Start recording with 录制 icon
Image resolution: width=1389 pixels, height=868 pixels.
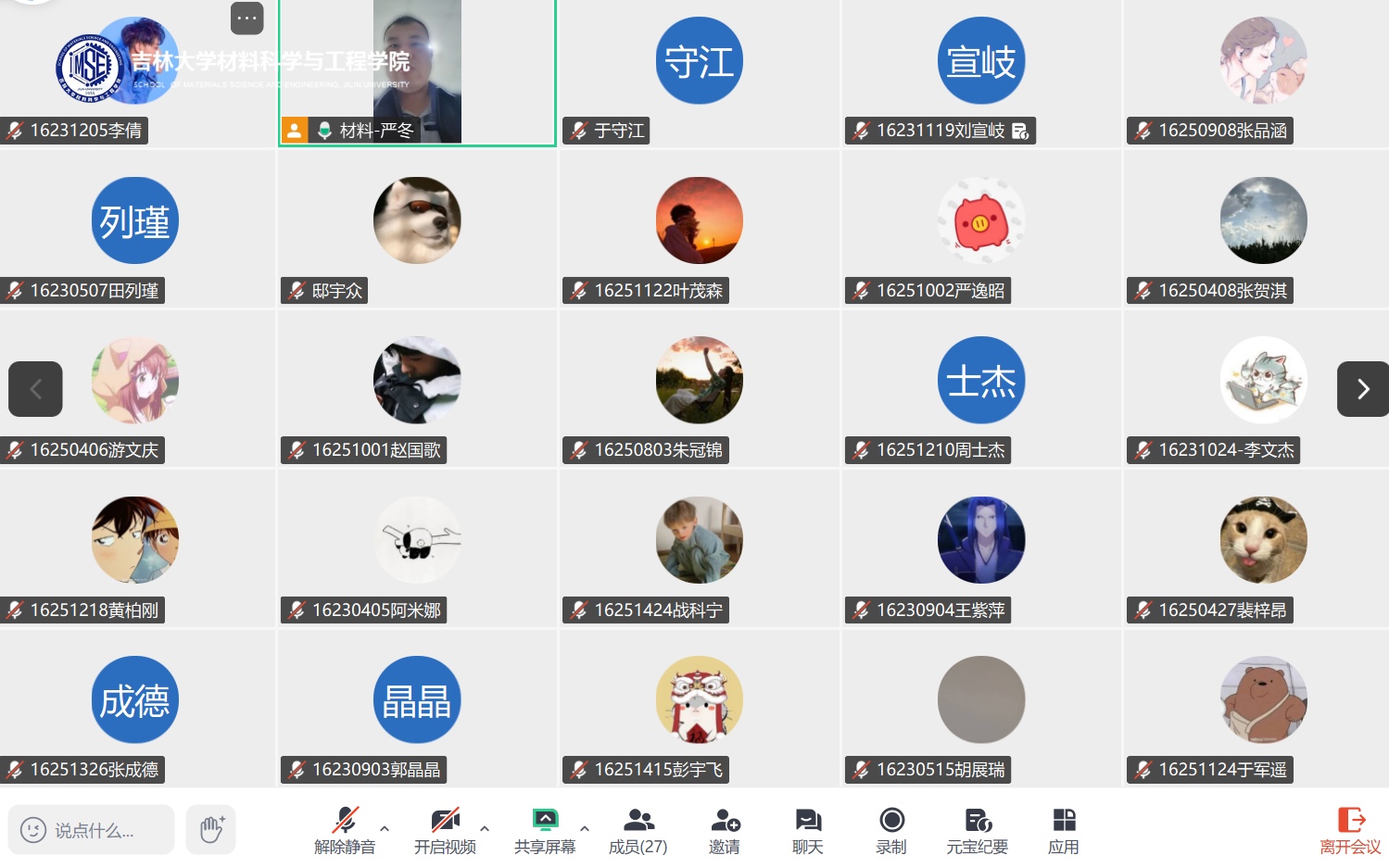tap(891, 830)
